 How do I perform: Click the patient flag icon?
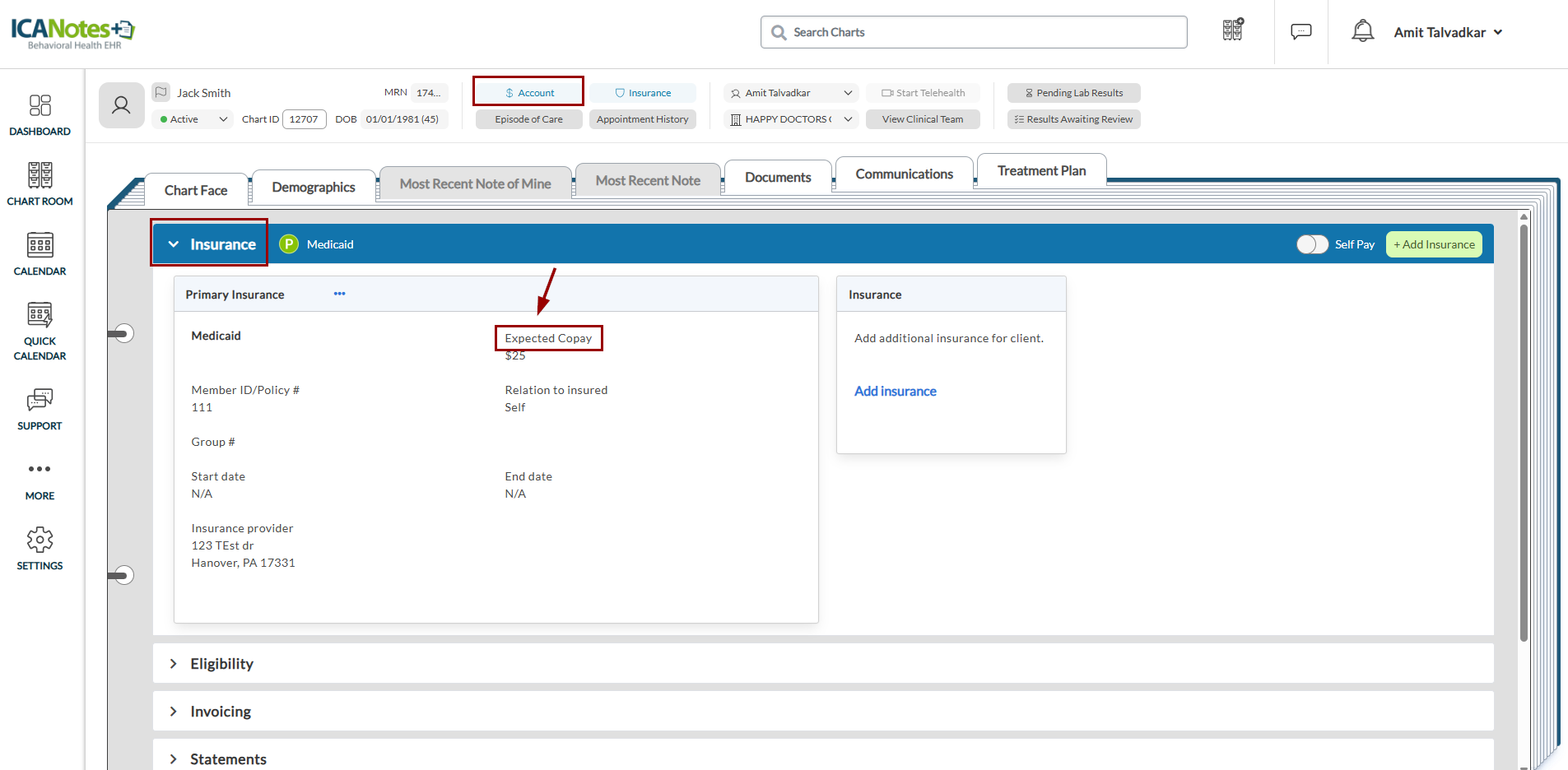[161, 92]
